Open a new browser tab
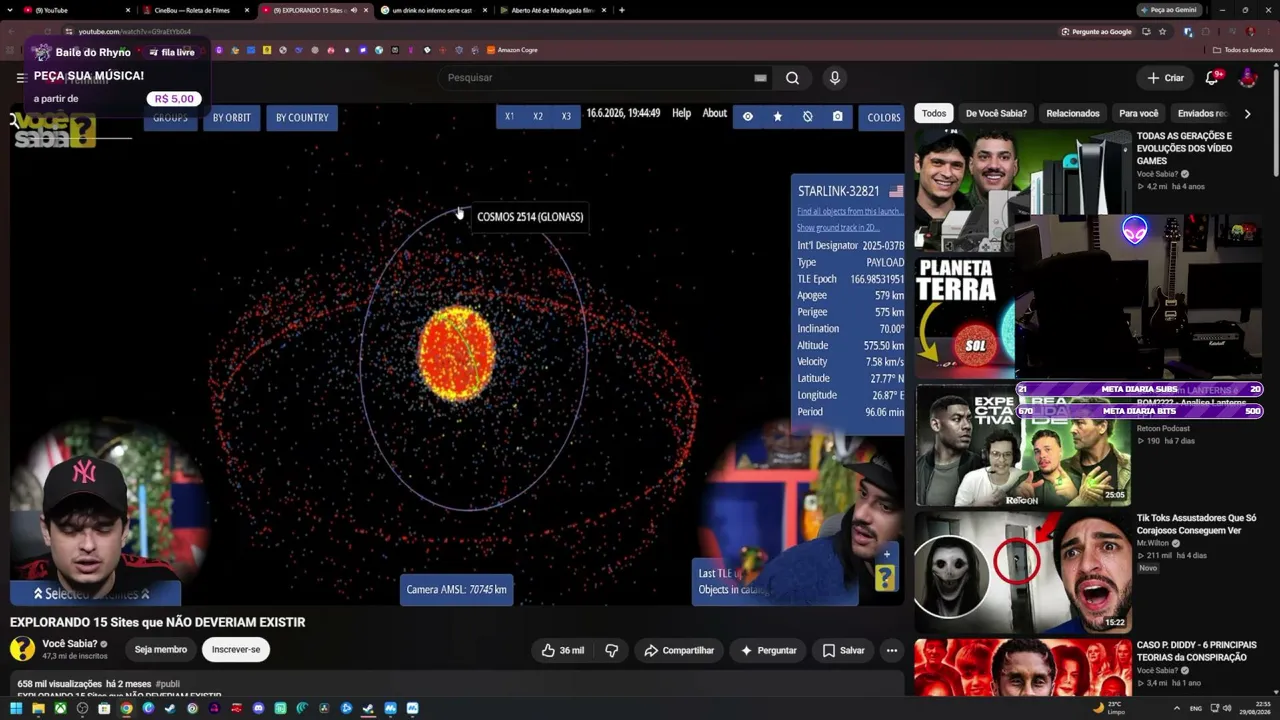The image size is (1280, 720). point(622,10)
